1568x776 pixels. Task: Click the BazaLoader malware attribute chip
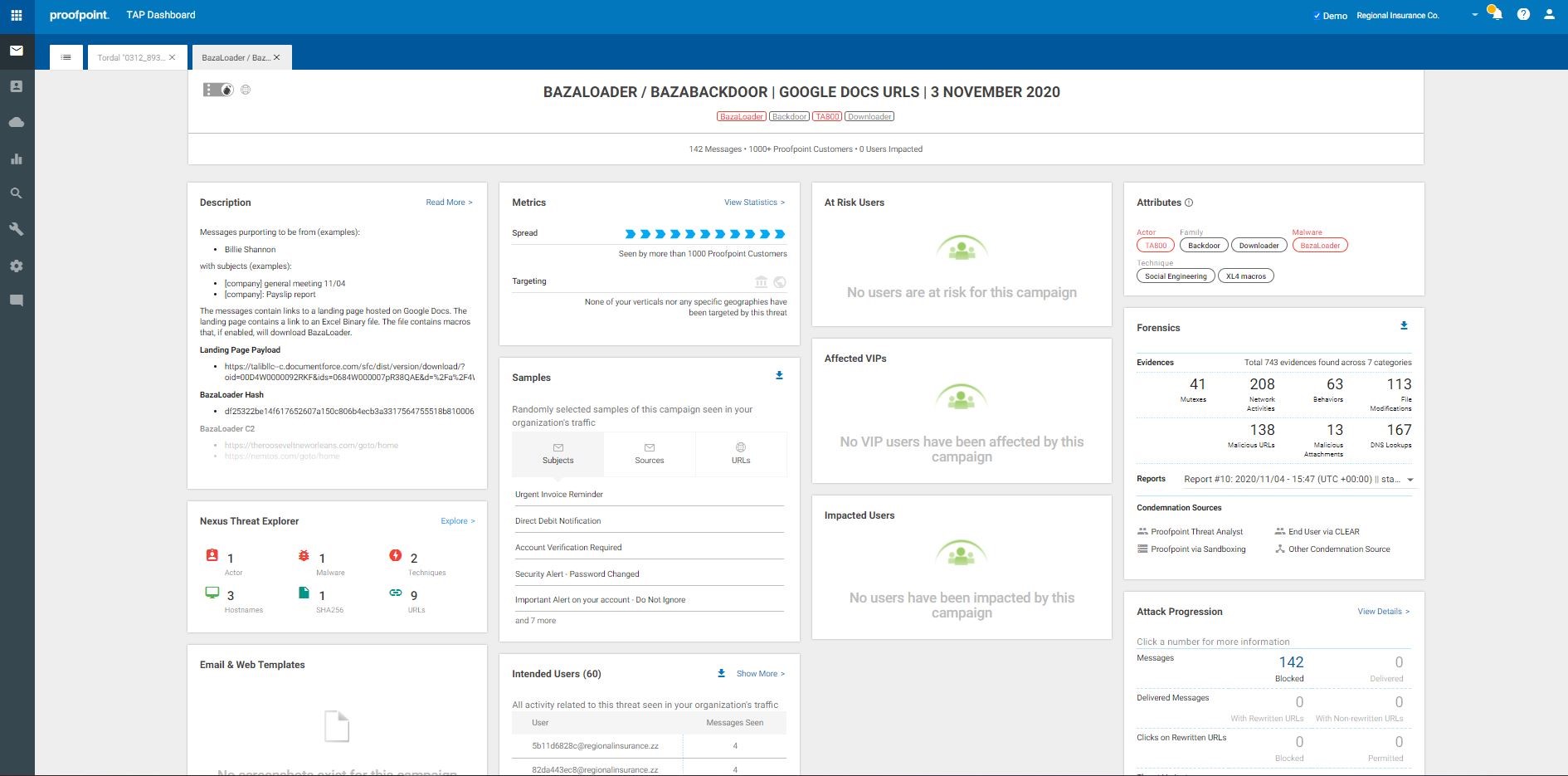(x=1320, y=246)
